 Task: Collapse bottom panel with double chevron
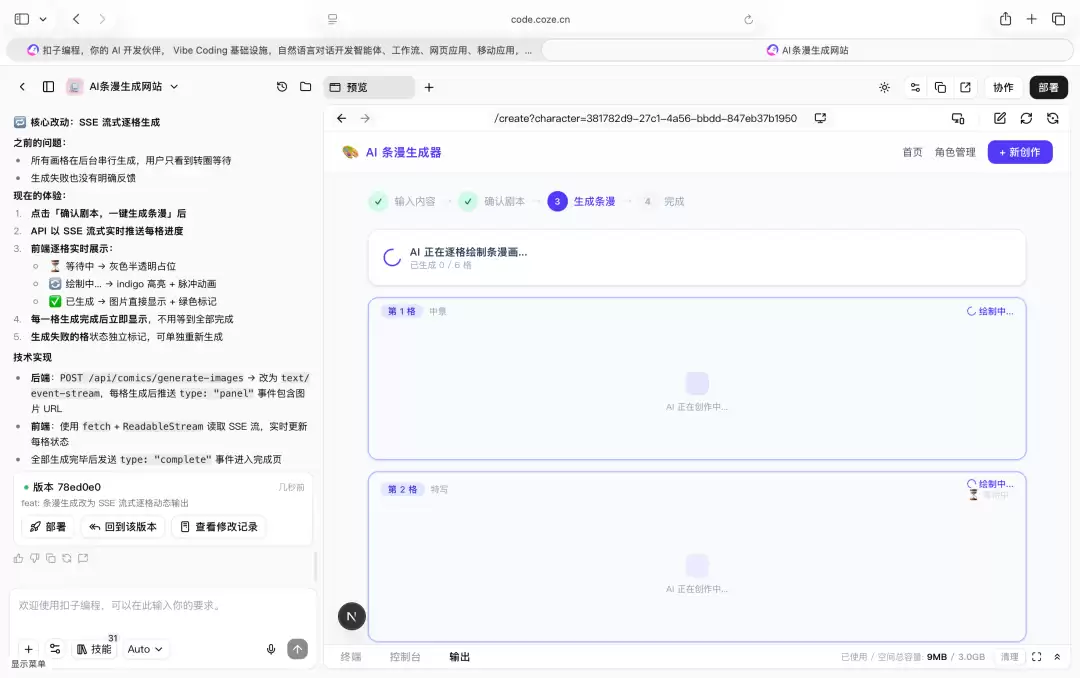pos(1057,657)
